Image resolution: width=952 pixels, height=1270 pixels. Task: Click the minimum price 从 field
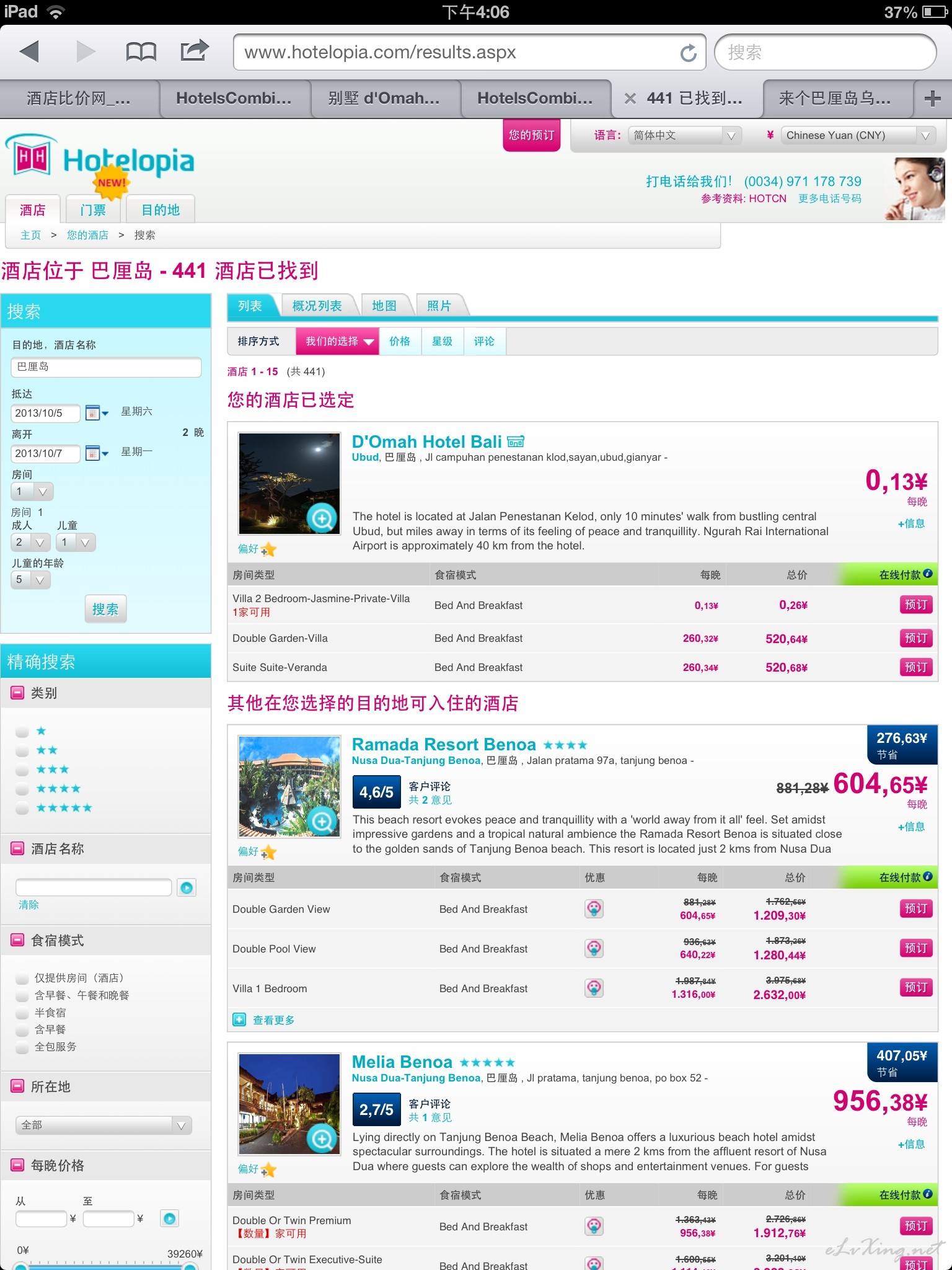pos(41,1219)
